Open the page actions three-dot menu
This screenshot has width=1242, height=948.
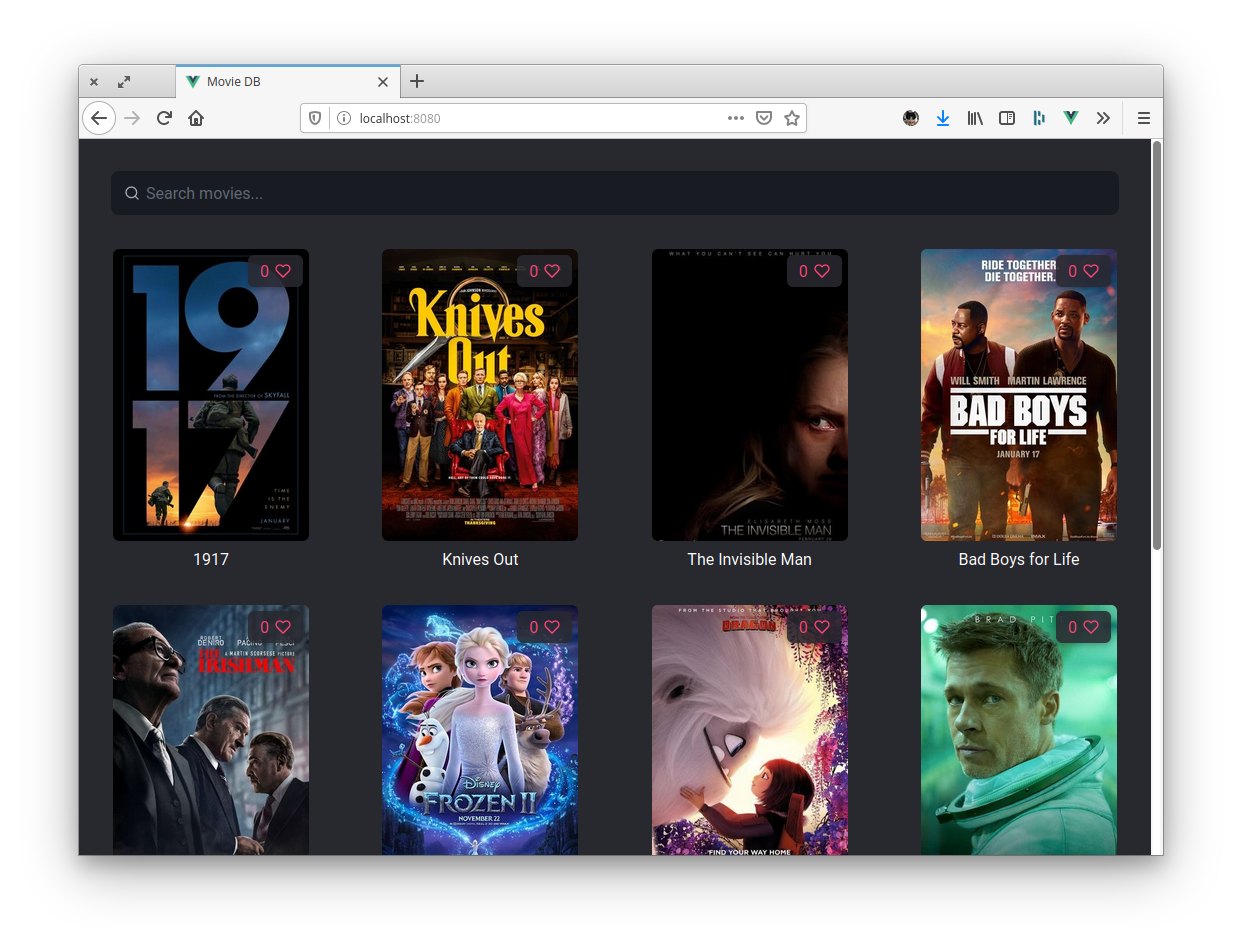pyautogui.click(x=736, y=118)
